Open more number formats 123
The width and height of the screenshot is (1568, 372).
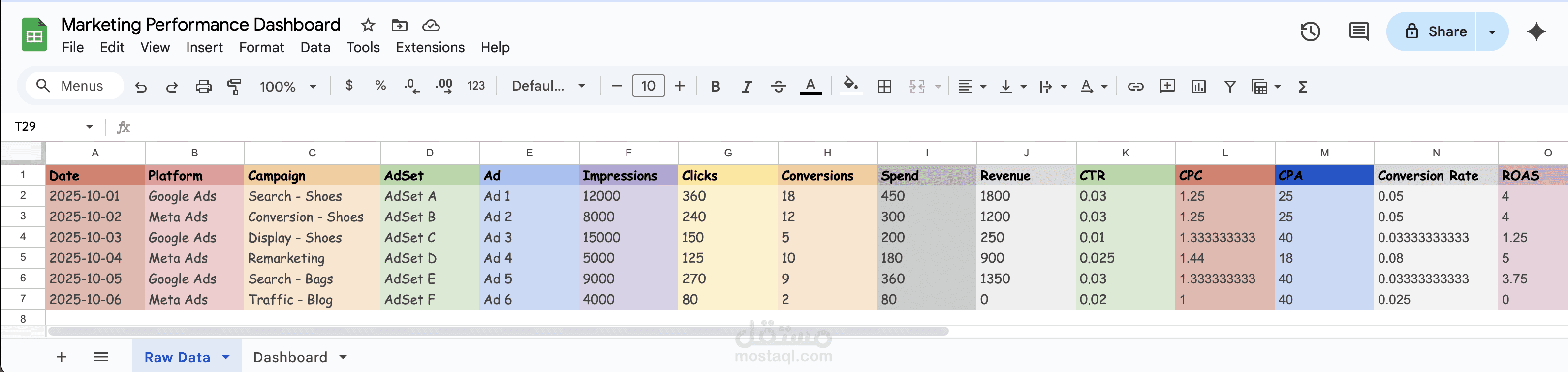click(476, 86)
